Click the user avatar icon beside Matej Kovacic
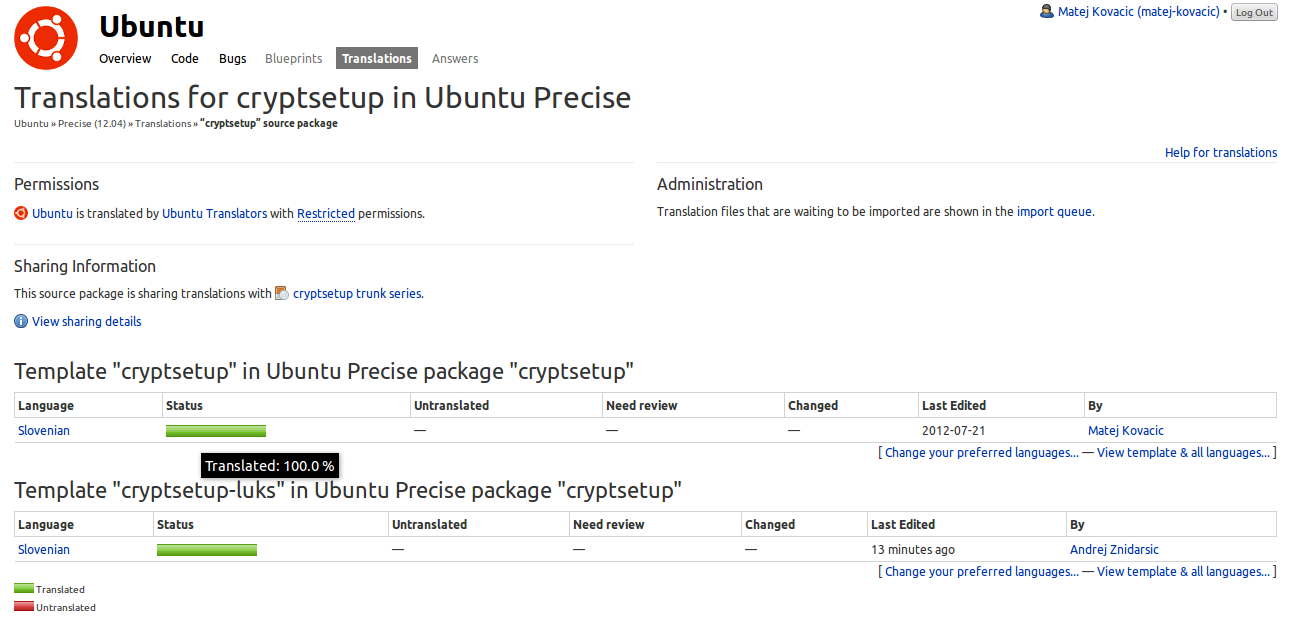 1047,12
